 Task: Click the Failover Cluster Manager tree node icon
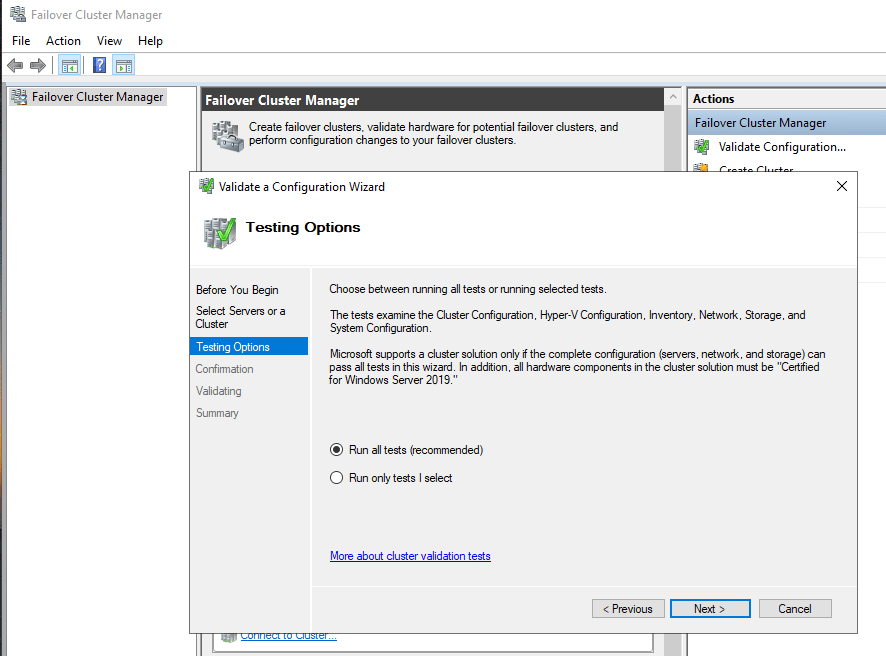pos(18,97)
